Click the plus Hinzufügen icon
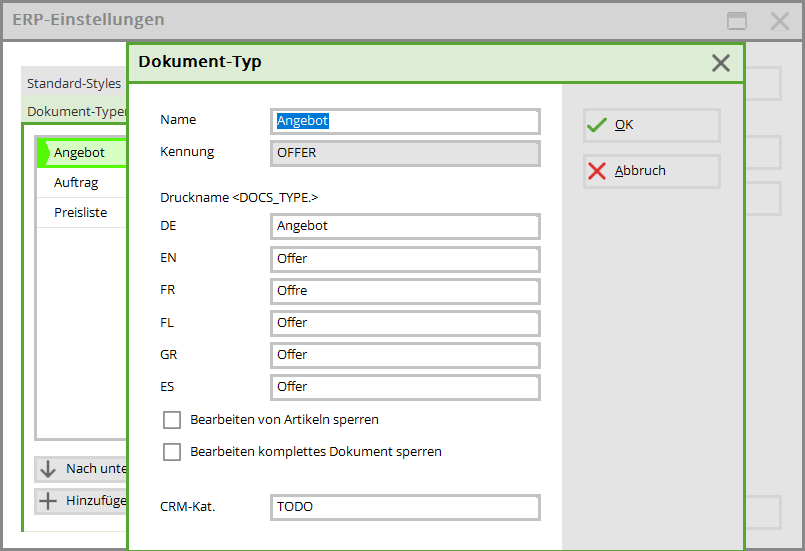This screenshot has width=805, height=551. click(48, 501)
